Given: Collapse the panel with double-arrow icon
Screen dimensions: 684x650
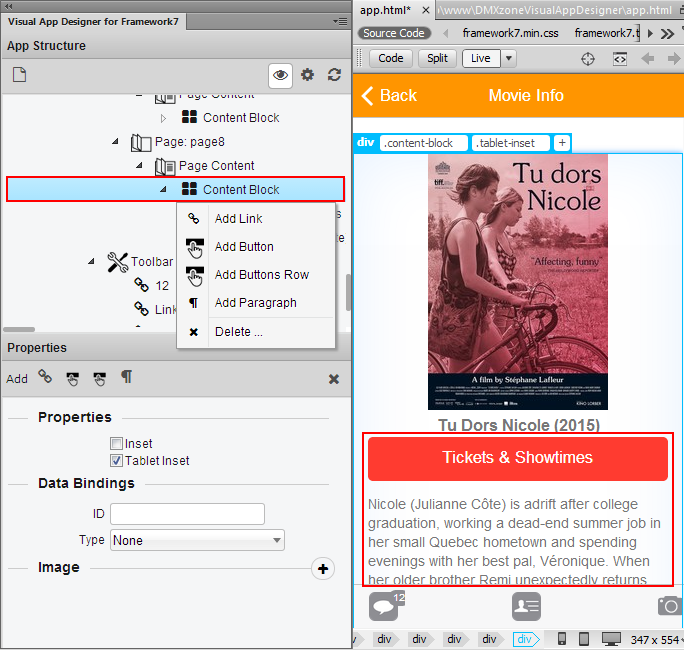Looking at the screenshot, I should click(x=8, y=6).
